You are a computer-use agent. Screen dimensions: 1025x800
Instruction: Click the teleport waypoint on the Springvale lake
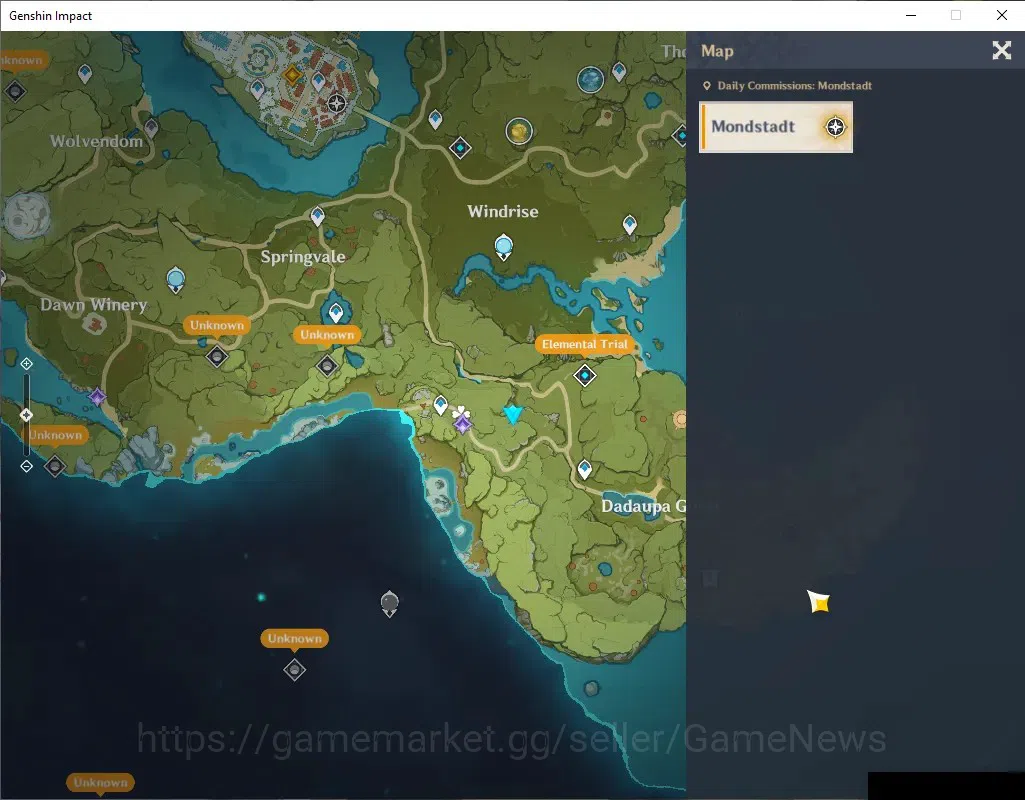(x=336, y=313)
